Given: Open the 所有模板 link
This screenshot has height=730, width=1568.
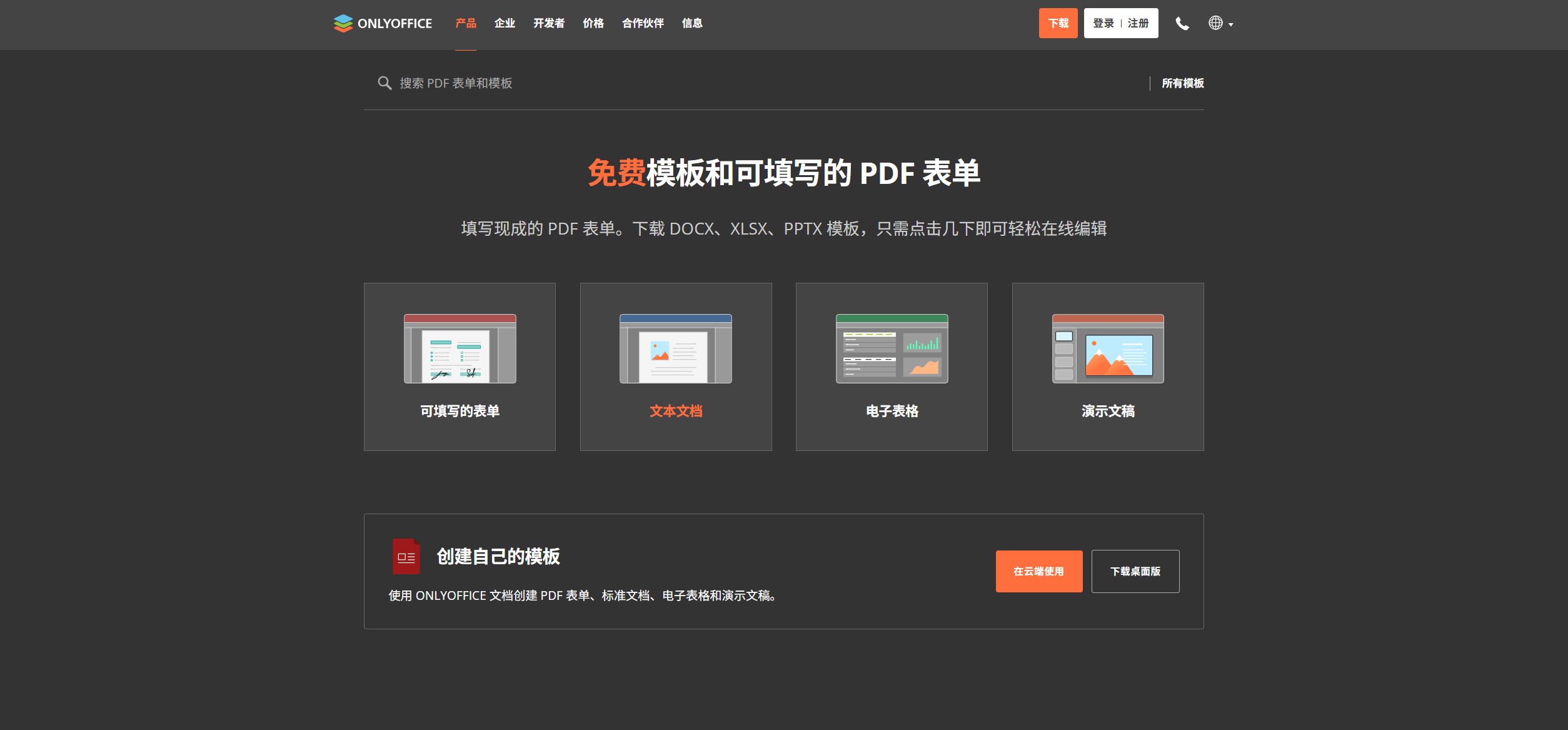Looking at the screenshot, I should point(1183,83).
